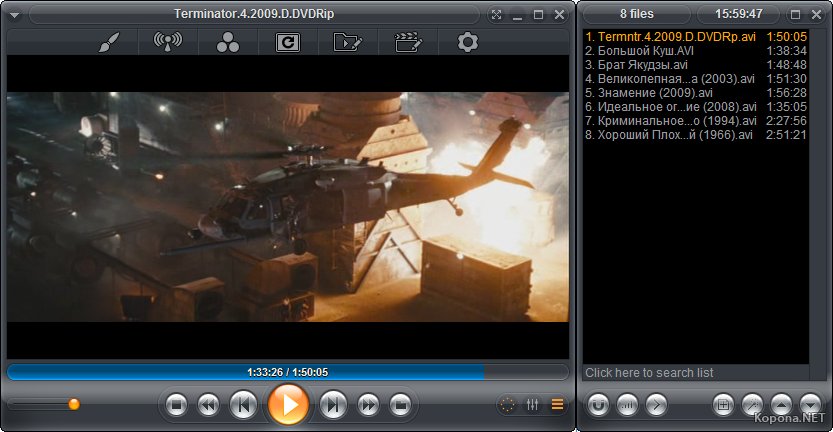Screen dimensions: 833x432
Task: Select Хороший Плох...й (1966).avi in playlist
Action: 696,135
